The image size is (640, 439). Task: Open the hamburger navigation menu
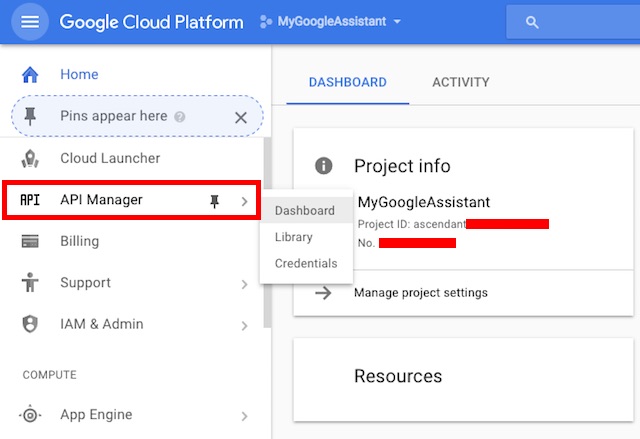coord(29,22)
